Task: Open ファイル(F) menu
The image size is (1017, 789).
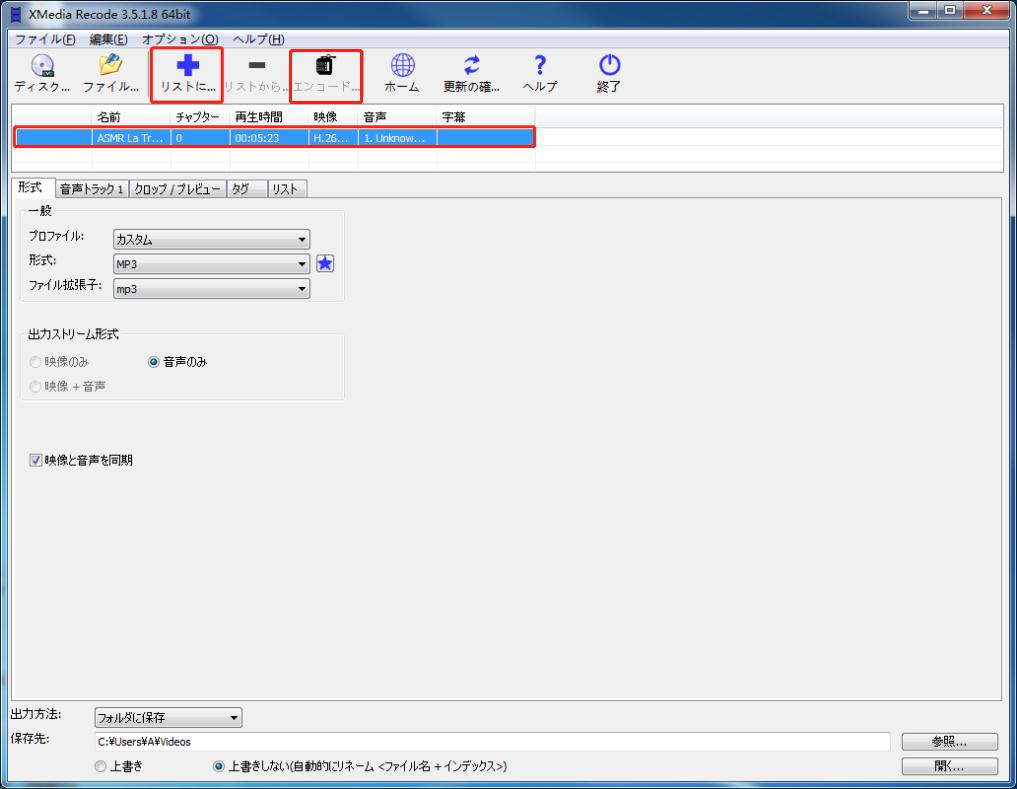Action: click(45, 40)
